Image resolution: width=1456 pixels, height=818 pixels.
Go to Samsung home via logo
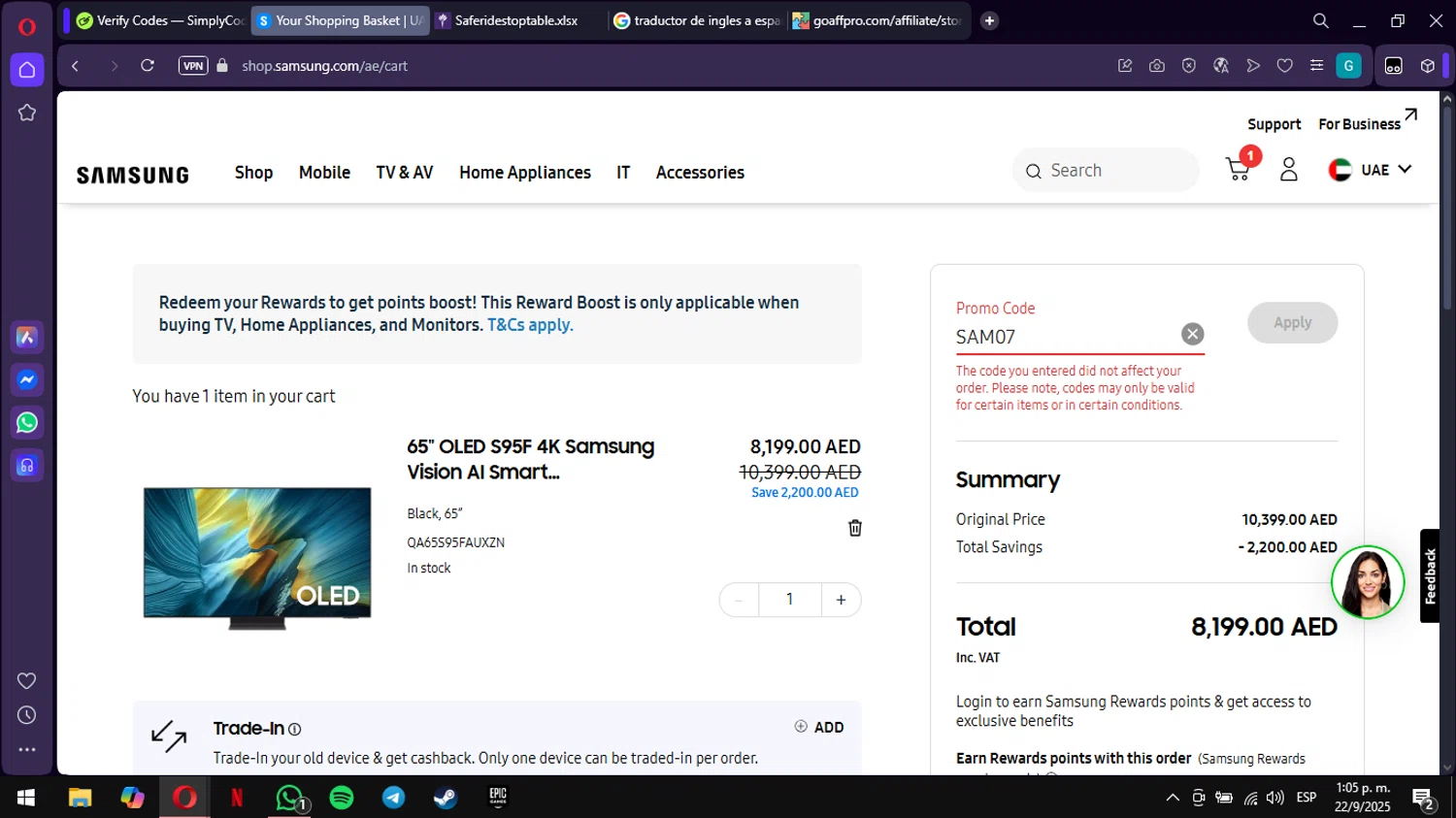click(x=133, y=175)
